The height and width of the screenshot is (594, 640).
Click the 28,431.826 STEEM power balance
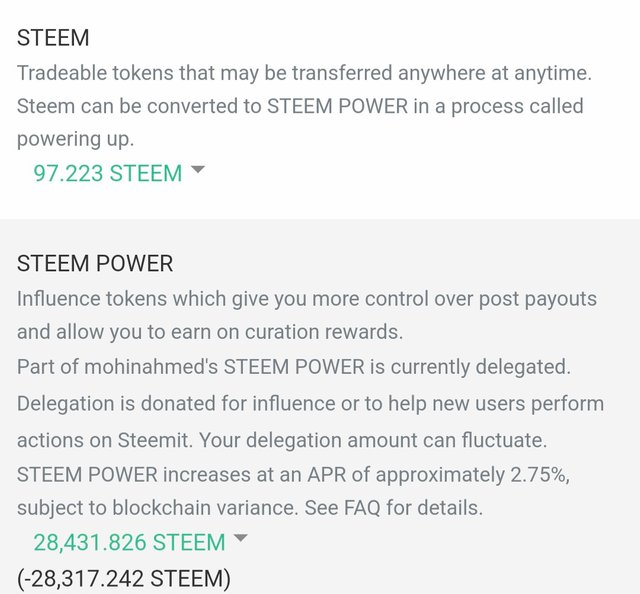tap(129, 542)
